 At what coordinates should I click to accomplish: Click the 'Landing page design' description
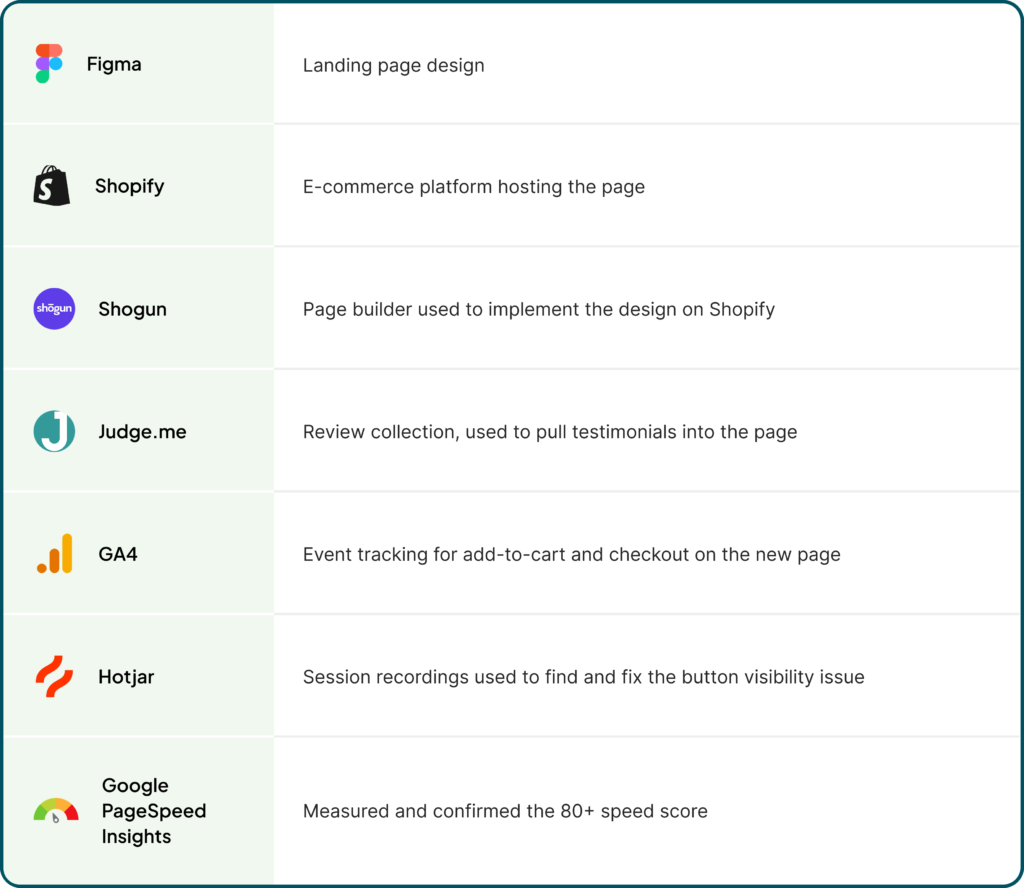tap(394, 65)
